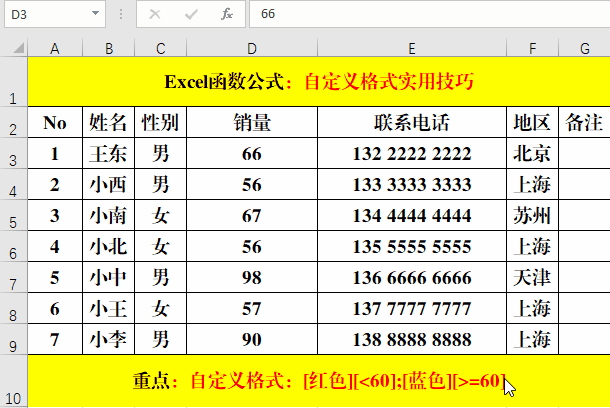
Task: Click the '联系电话' header cell
Action: pyautogui.click(x=412, y=122)
